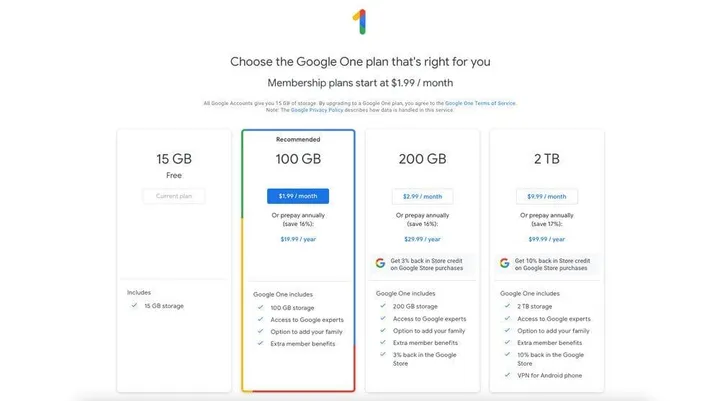The image size is (720, 401).
Task: Choose the $99.99 / year option
Action: coord(546,240)
